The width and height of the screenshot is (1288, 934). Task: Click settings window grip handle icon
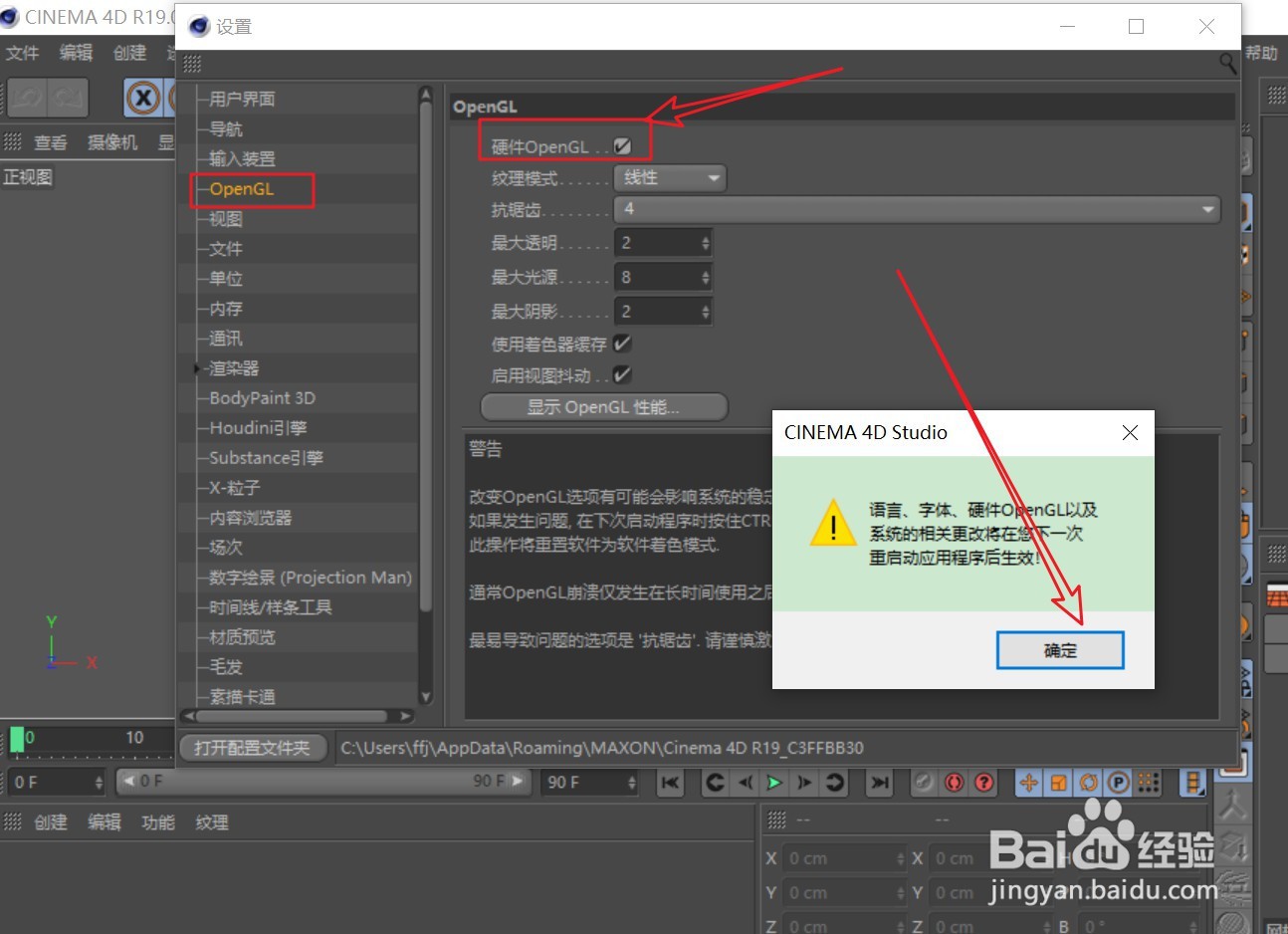pyautogui.click(x=192, y=64)
